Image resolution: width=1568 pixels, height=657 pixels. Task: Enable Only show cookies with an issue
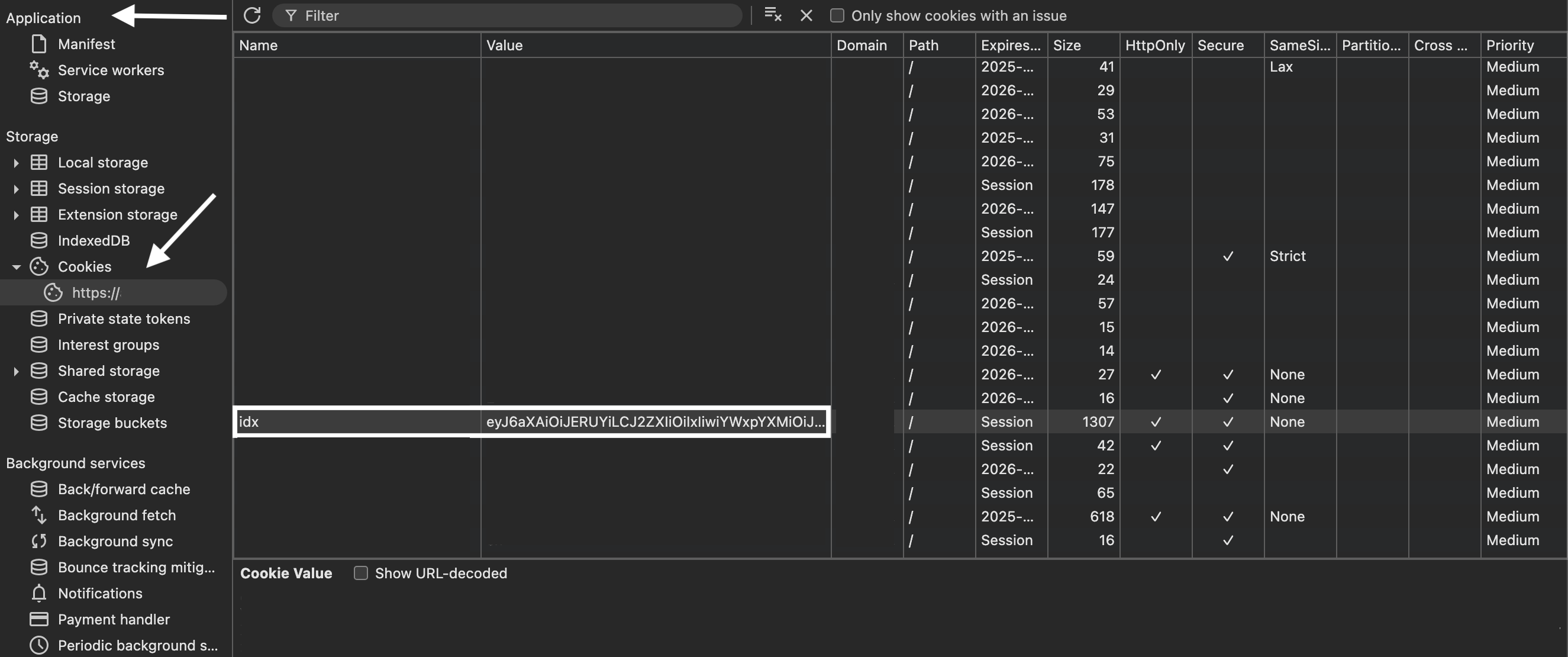837,15
